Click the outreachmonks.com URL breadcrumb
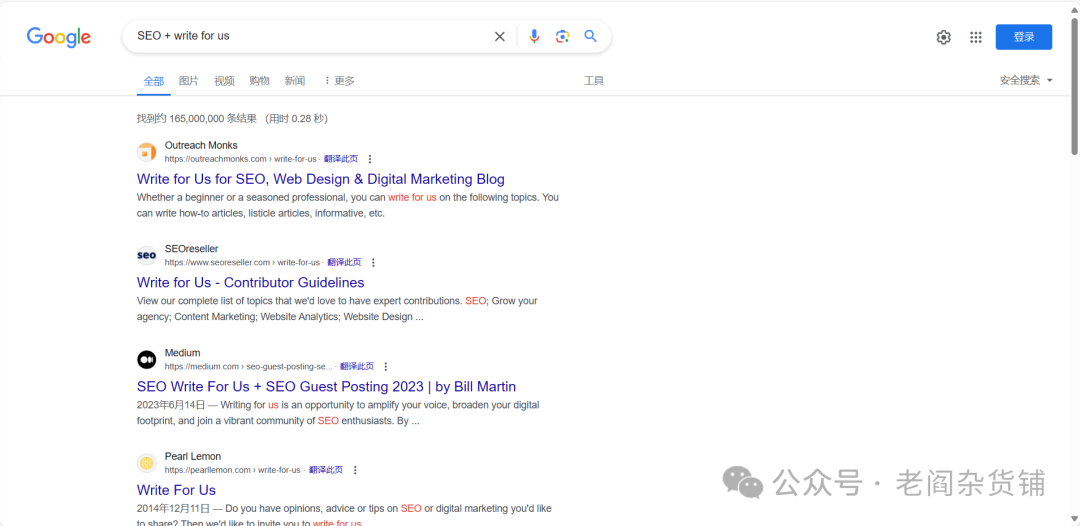The height and width of the screenshot is (526, 1080). coord(240,159)
